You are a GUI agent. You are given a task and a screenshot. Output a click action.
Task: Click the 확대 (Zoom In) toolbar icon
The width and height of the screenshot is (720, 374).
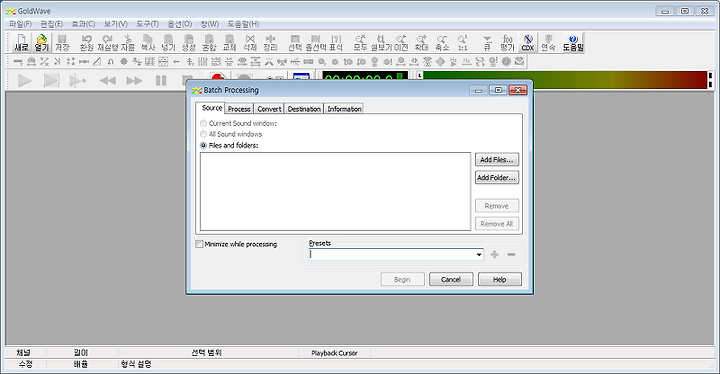pos(421,43)
